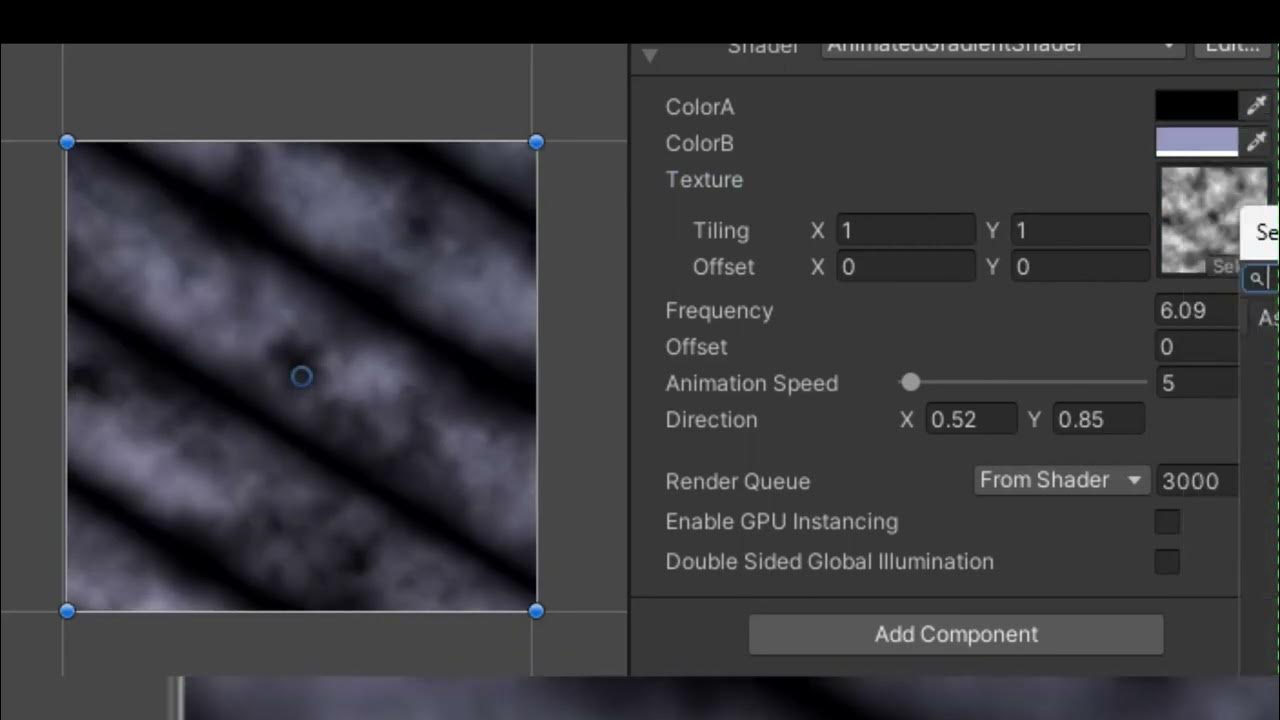Click the Double Sided Global Illumination label
The height and width of the screenshot is (720, 1280).
point(830,562)
